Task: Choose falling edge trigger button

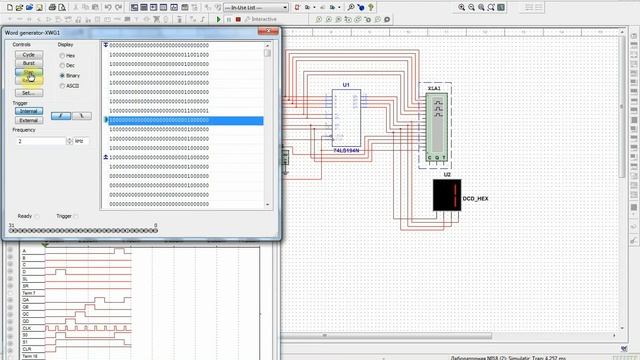Action: coord(82,116)
